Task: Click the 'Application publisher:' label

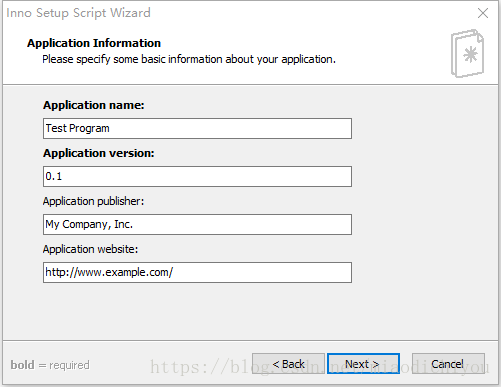Action: click(x=93, y=201)
